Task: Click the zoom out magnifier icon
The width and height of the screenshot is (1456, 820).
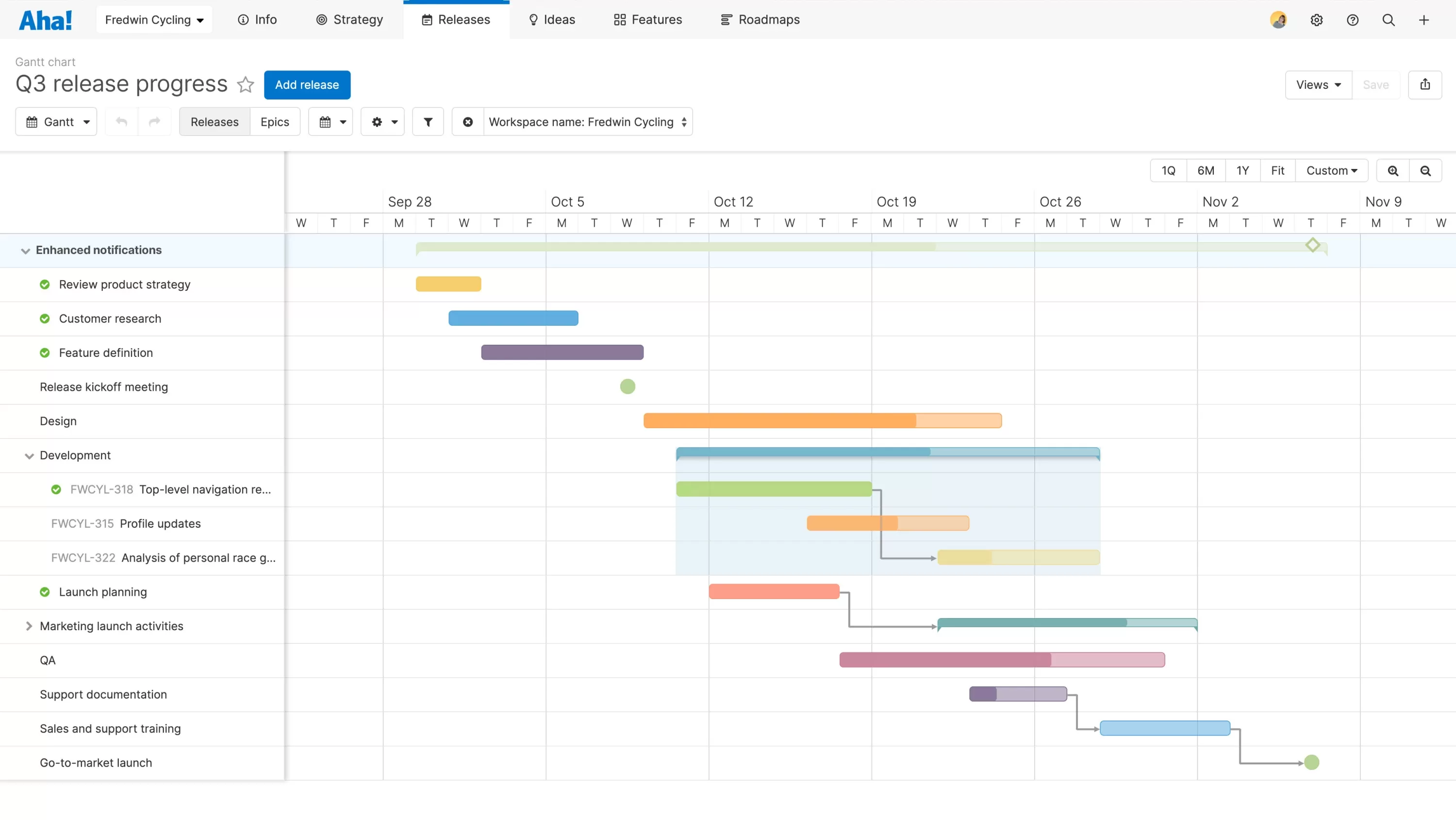Action: pos(1426,170)
